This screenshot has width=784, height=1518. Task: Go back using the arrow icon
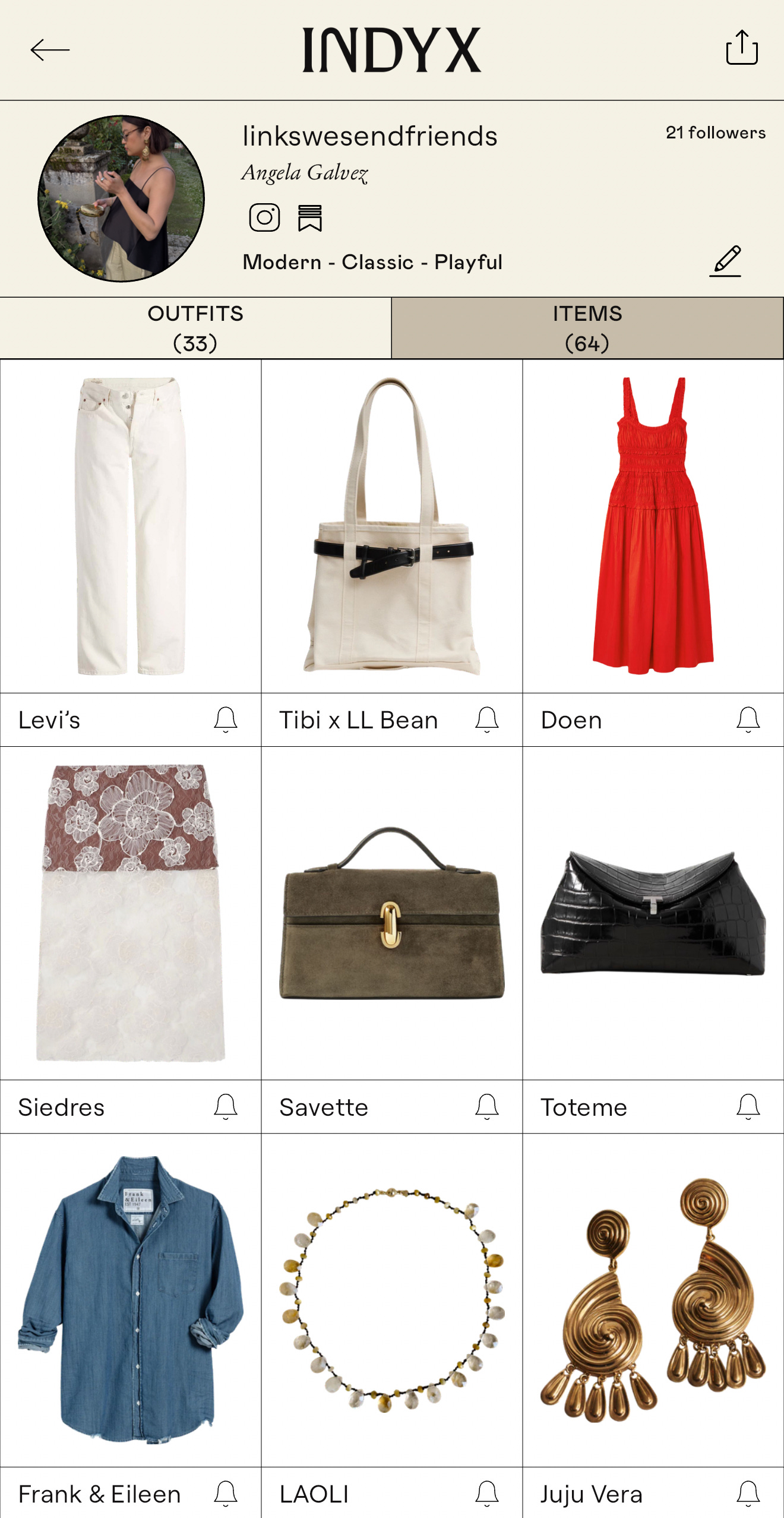(50, 50)
